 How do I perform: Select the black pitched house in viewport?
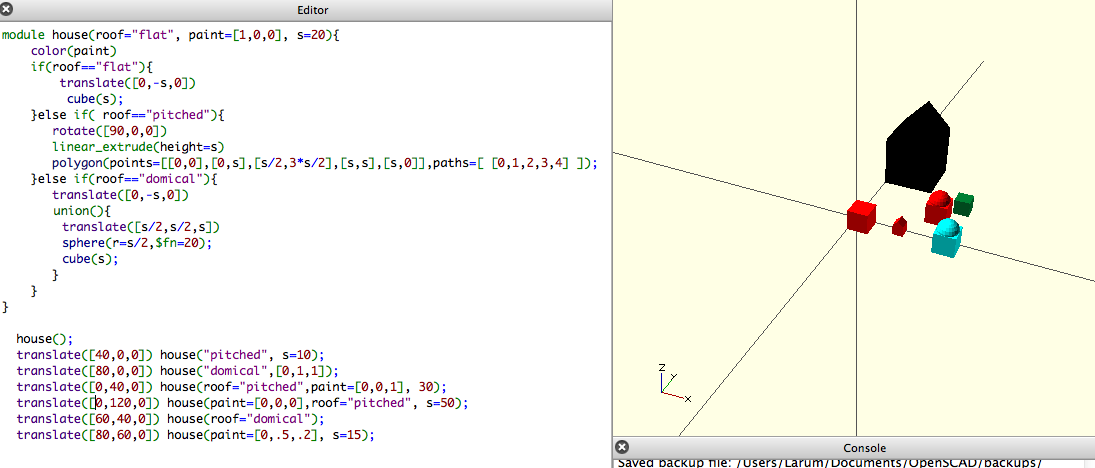click(x=918, y=147)
